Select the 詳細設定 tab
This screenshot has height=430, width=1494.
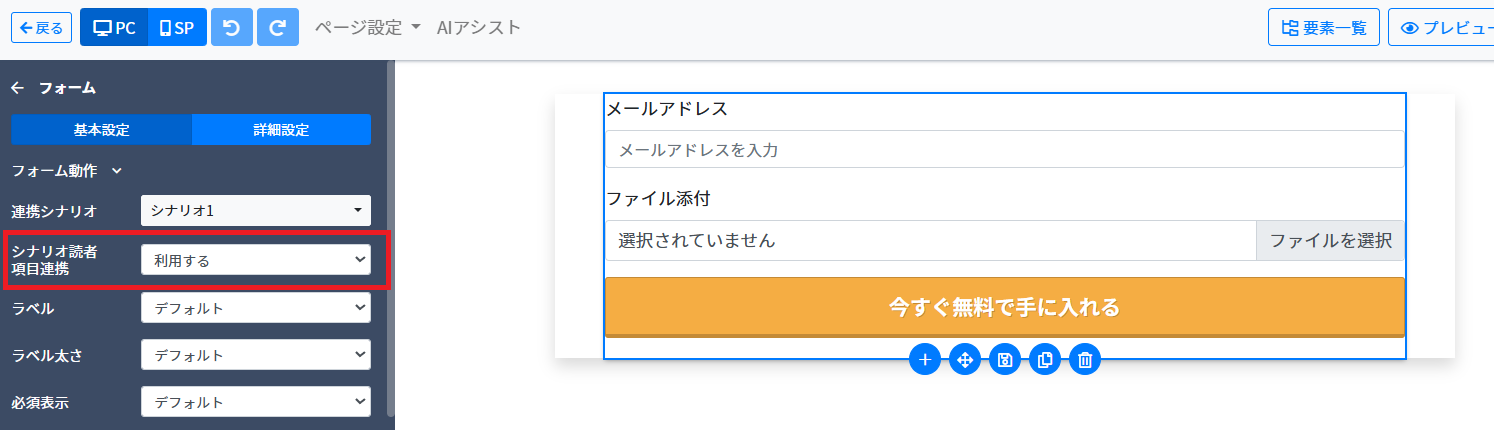pyautogui.click(x=281, y=130)
